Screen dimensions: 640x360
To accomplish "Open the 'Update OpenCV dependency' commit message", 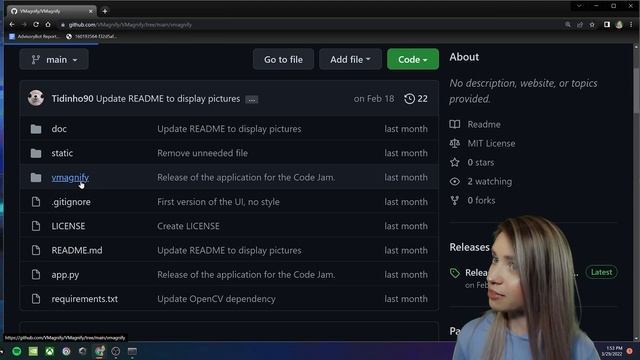I will 216,299.
